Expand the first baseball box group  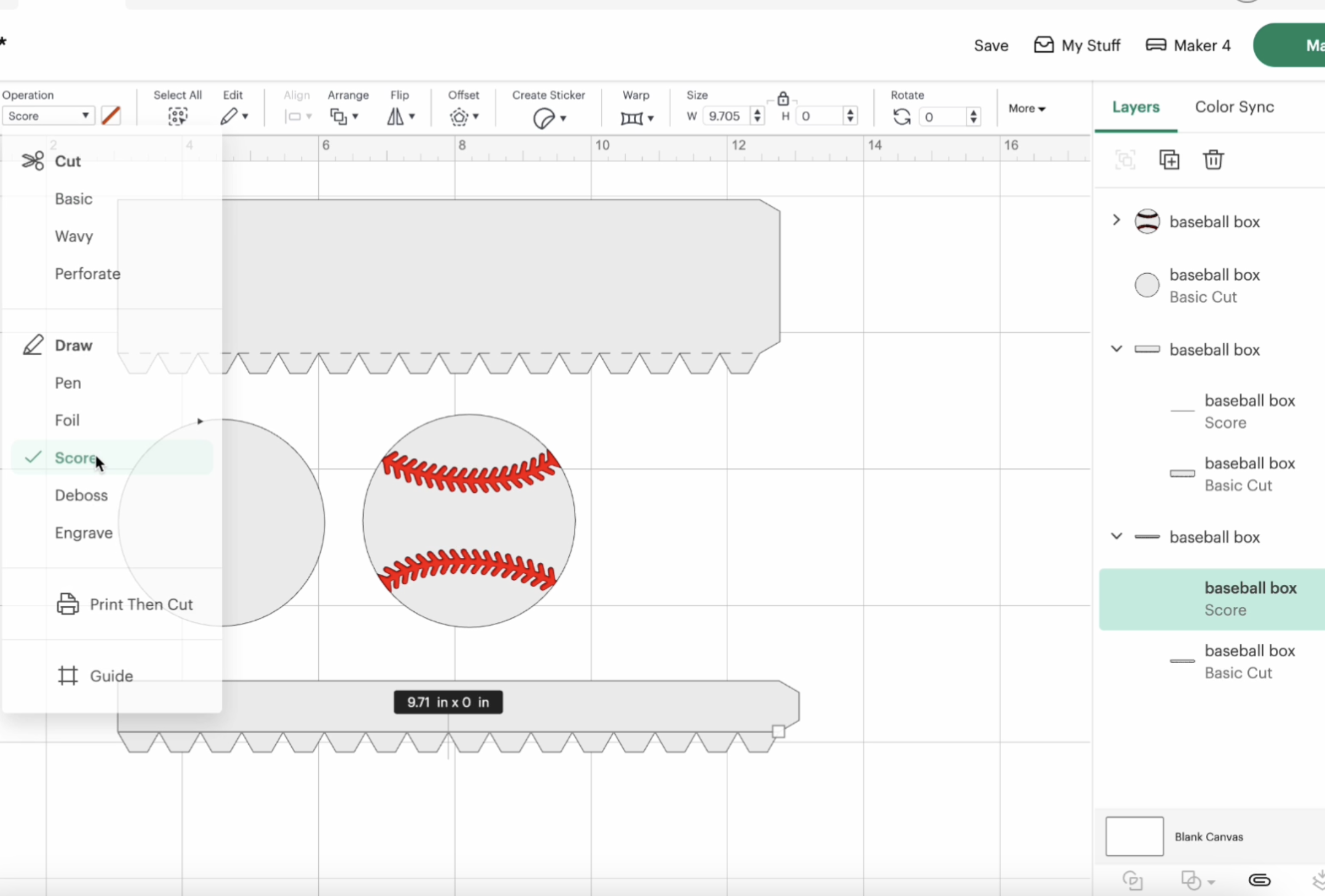1116,221
